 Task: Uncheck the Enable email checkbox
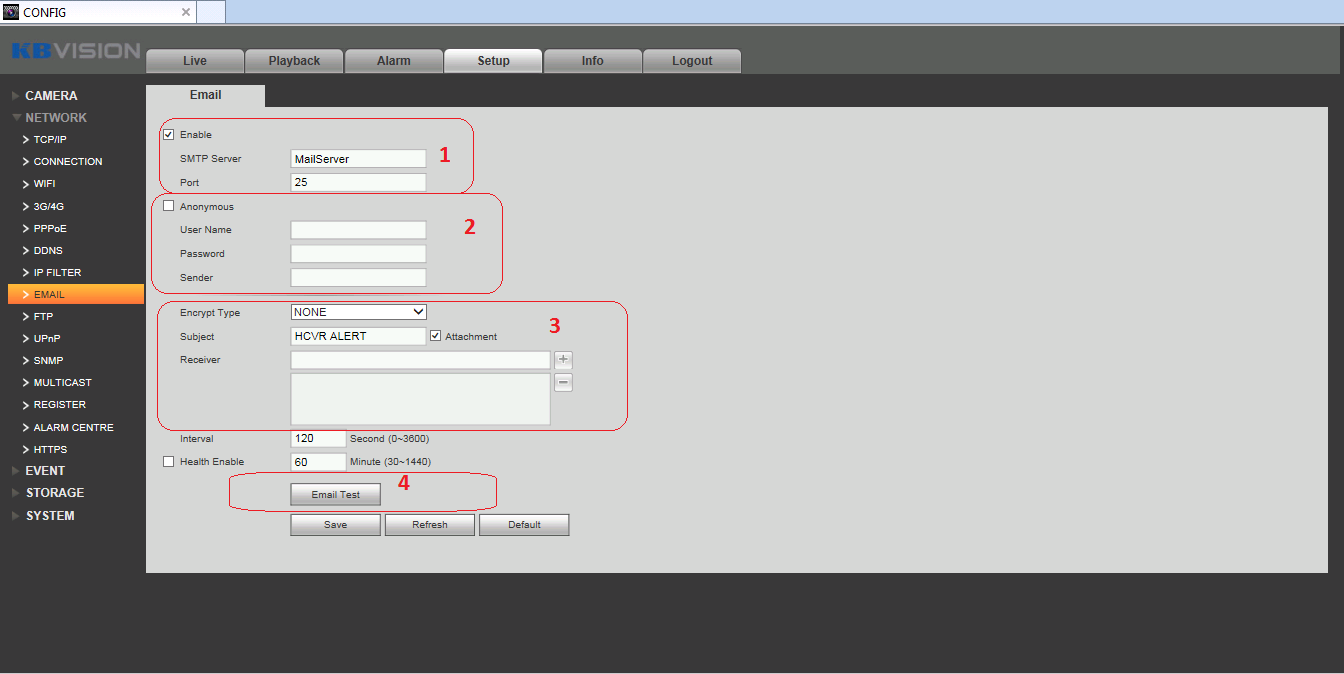tap(168, 135)
